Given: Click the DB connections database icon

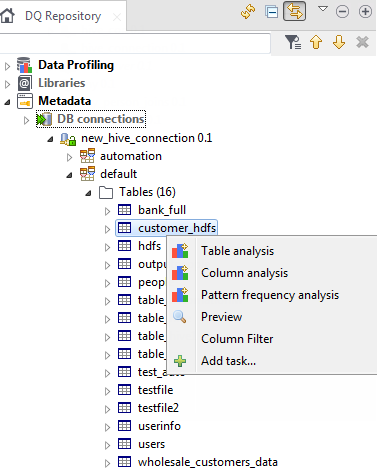Looking at the screenshot, I should click(44, 119).
